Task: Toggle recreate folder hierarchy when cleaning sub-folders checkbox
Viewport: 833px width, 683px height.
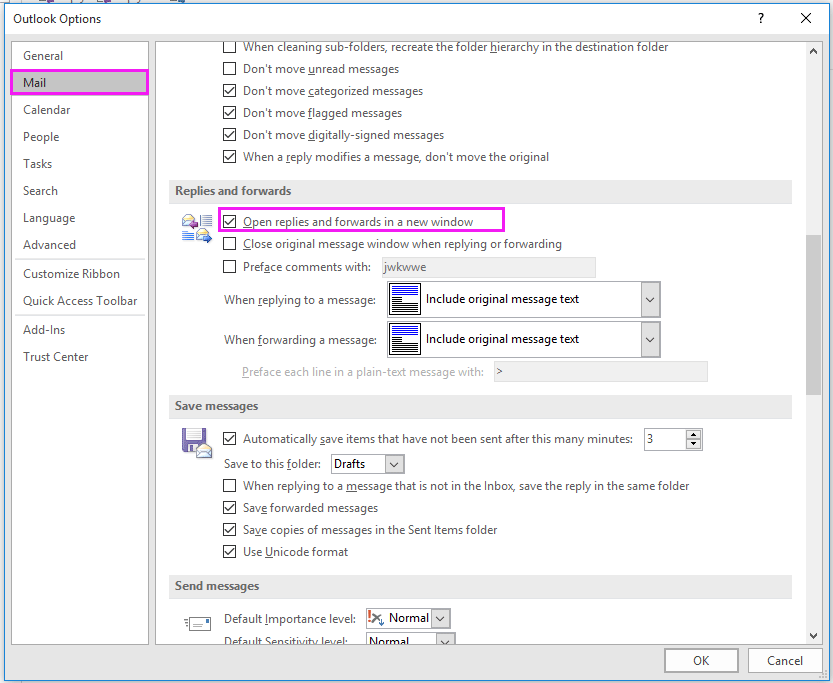Action: 230,47
